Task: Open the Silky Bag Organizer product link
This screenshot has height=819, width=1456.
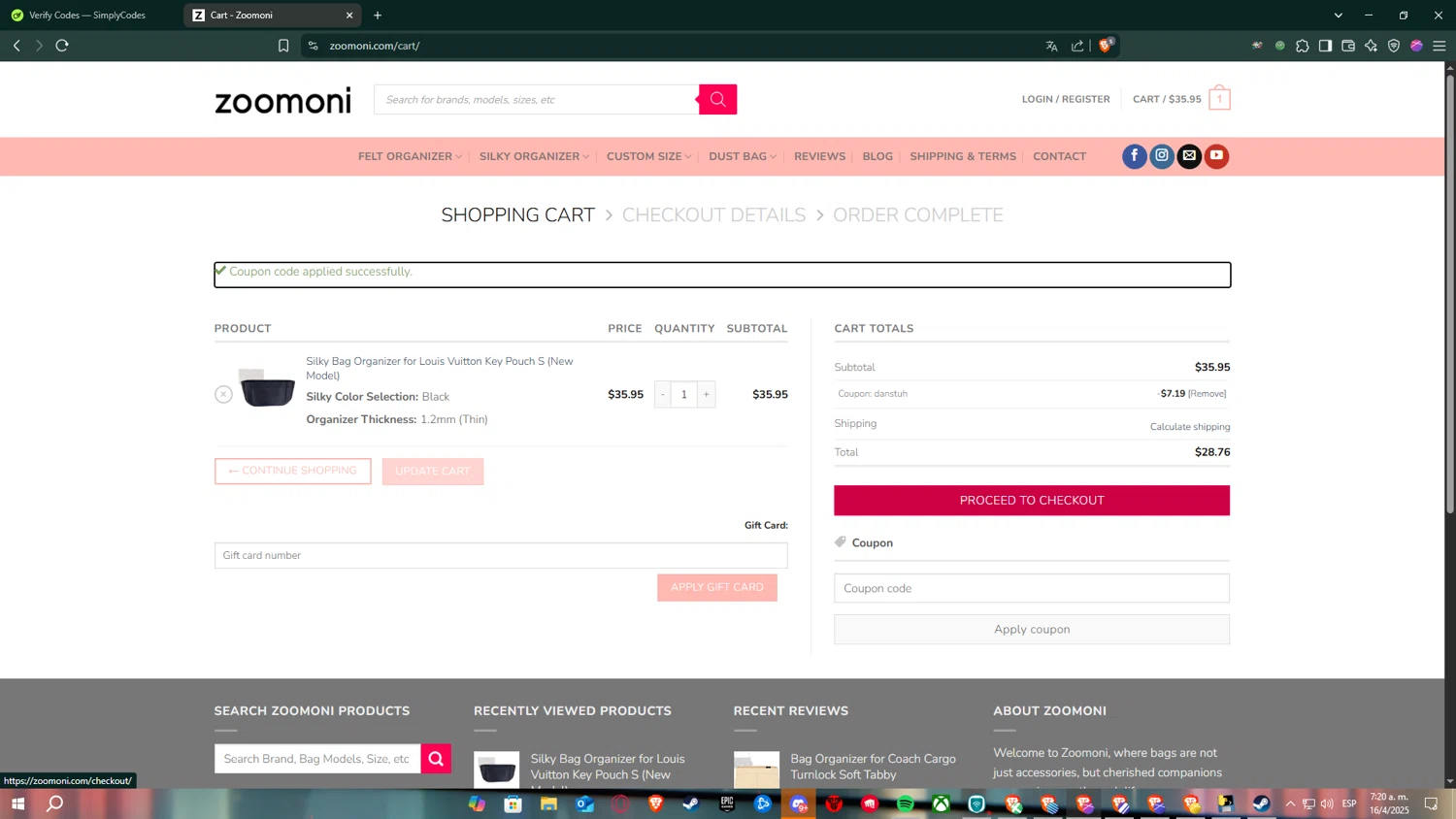Action: pyautogui.click(x=440, y=368)
